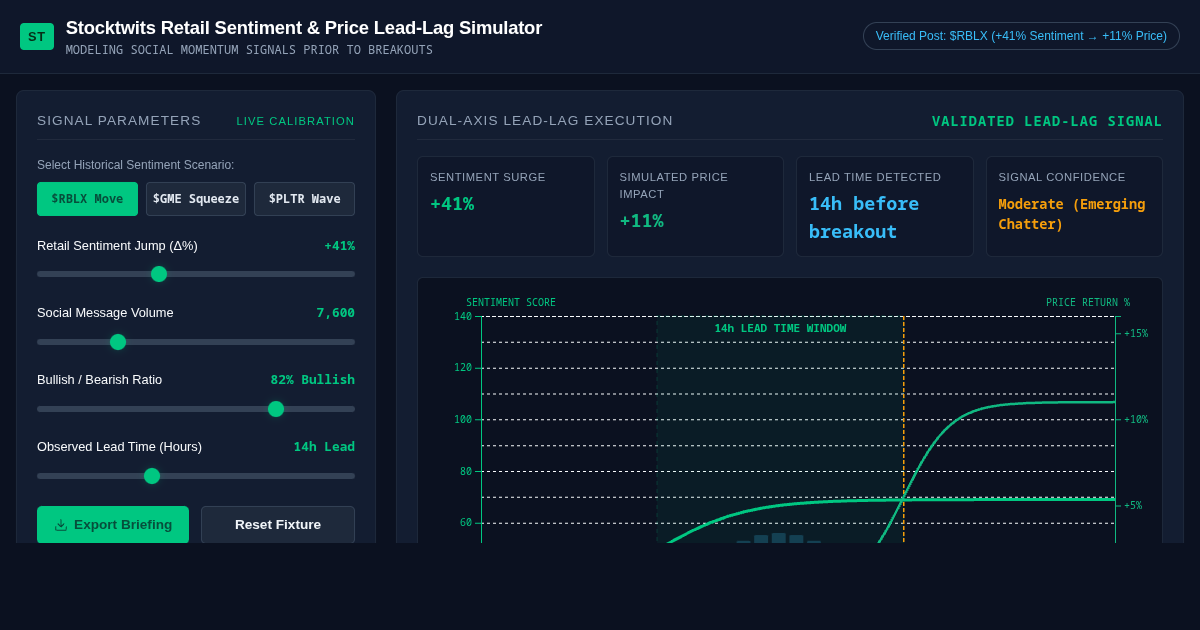Click the download icon in Export Briefing

point(61,525)
